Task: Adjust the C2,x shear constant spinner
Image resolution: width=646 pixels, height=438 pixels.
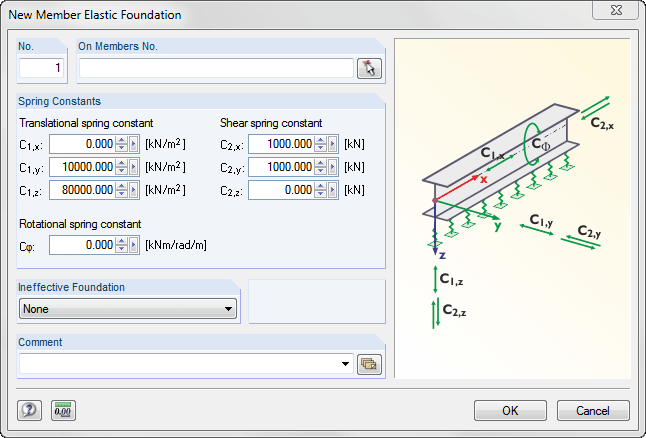Action: tap(322, 144)
